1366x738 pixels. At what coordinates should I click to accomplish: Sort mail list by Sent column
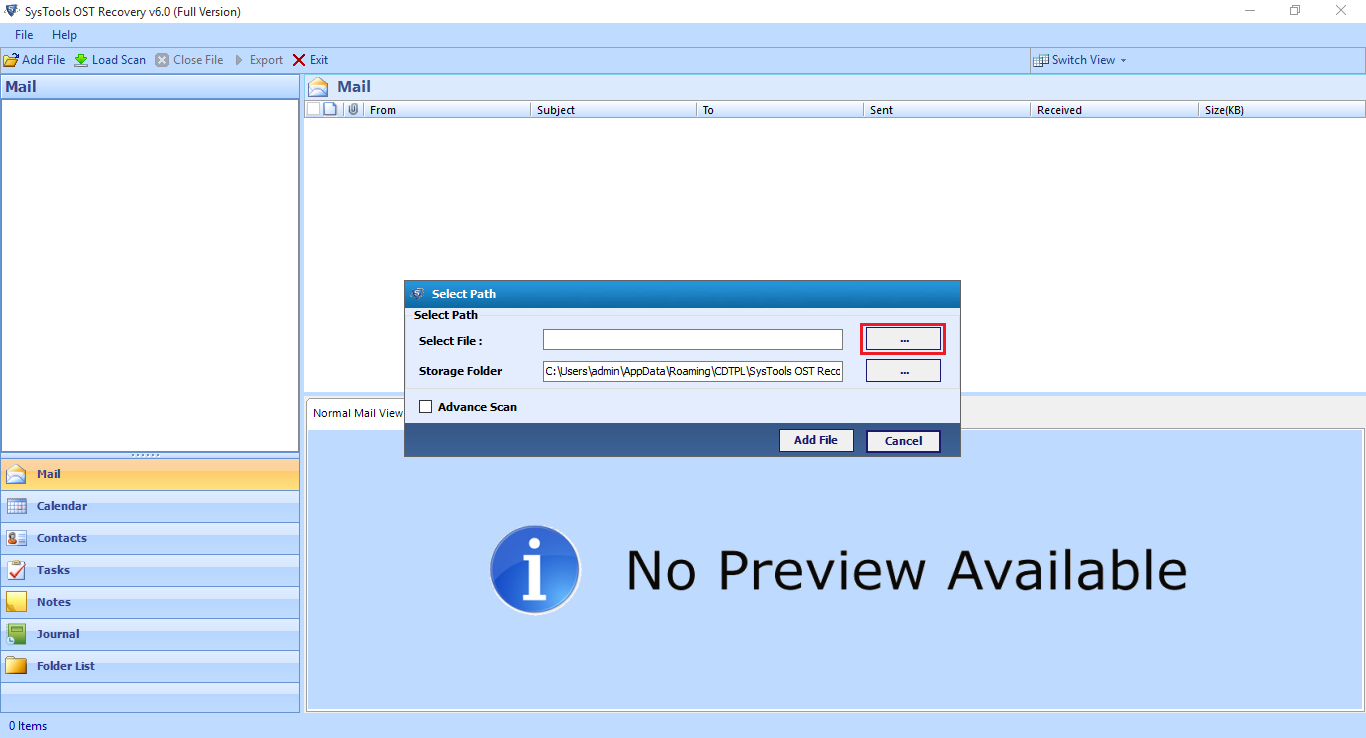(947, 110)
